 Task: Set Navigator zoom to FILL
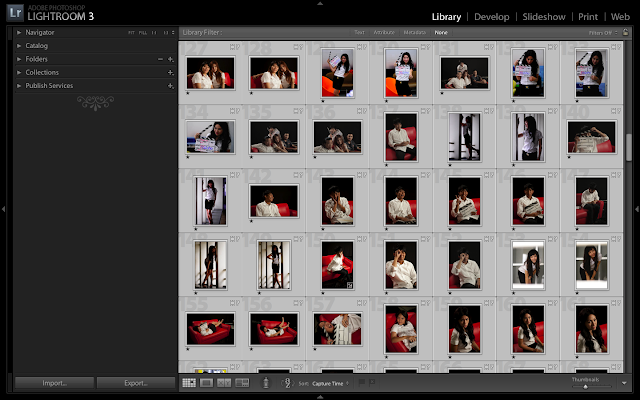[143, 33]
